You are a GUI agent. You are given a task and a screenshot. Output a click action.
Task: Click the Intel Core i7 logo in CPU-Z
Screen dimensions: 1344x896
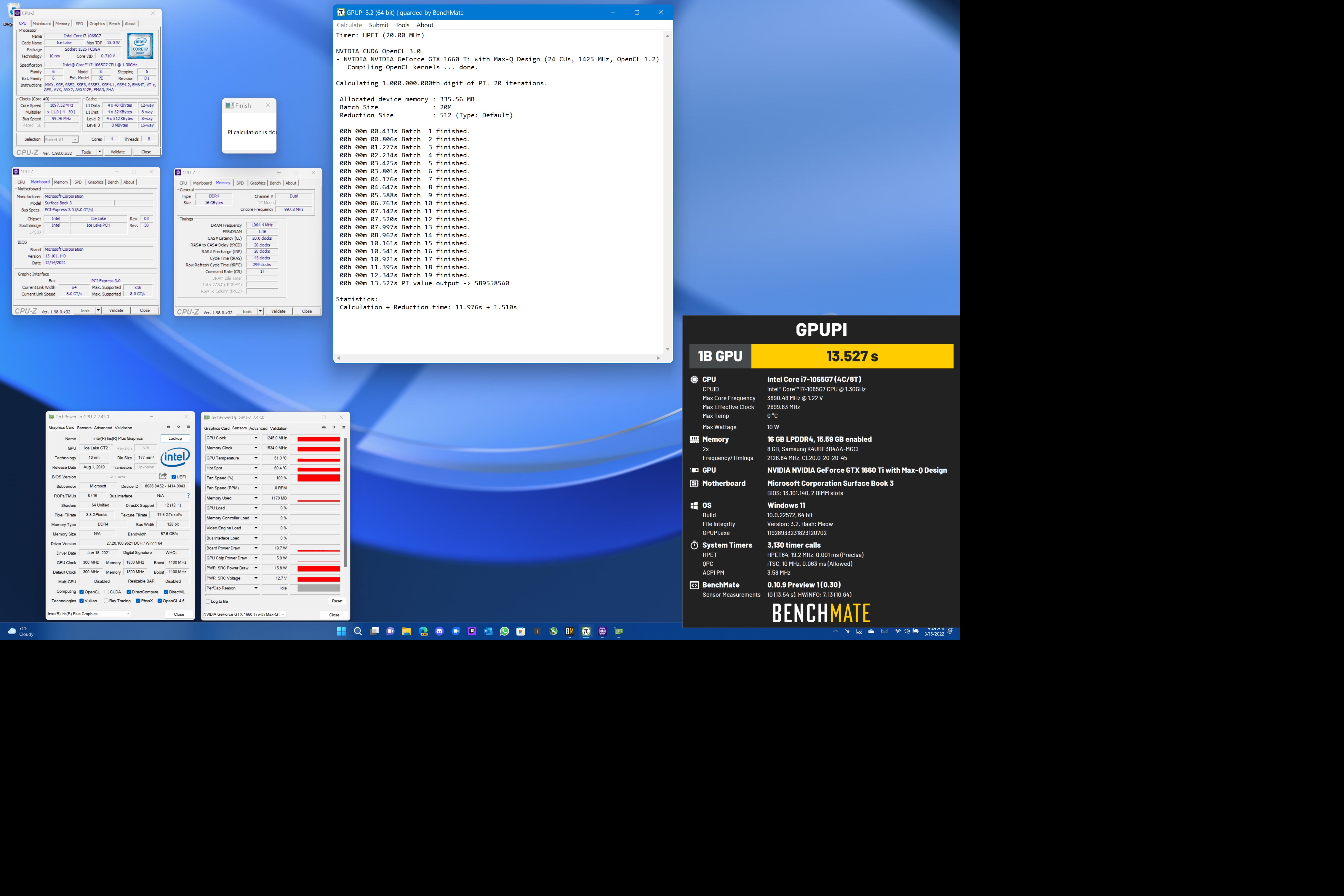click(x=140, y=46)
